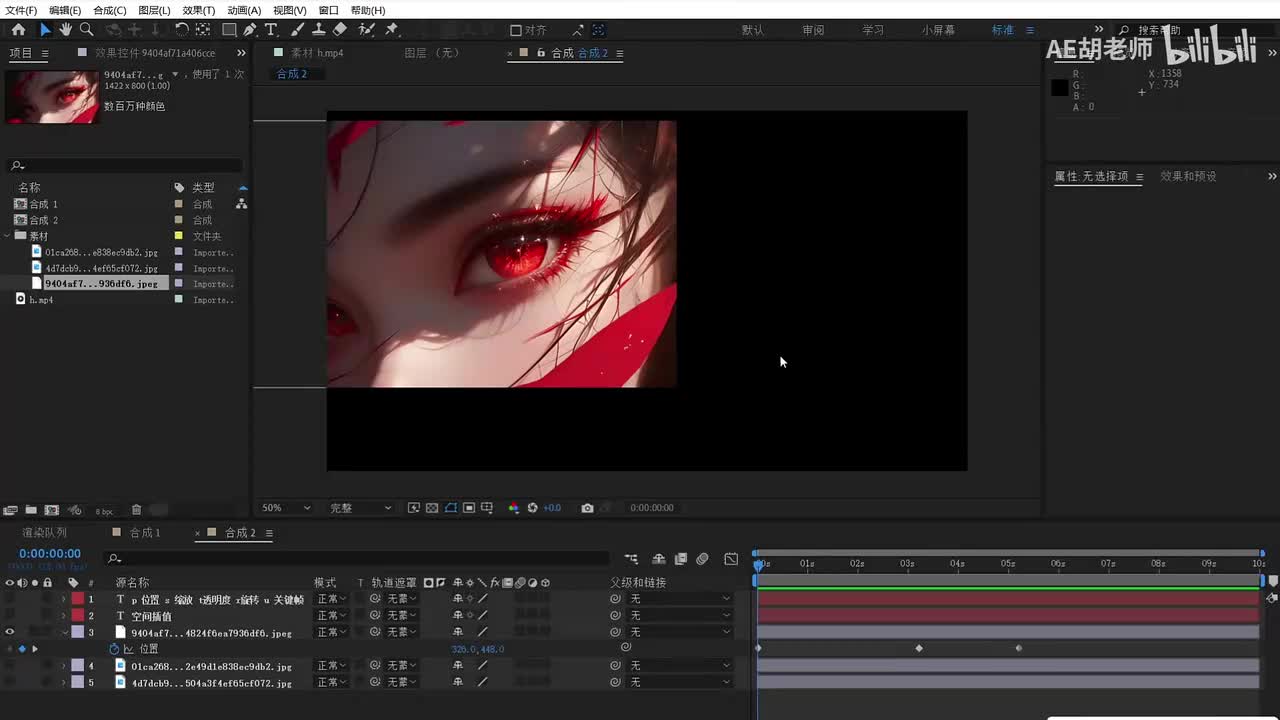
Task: Expand layer 1 with its twirl arrow
Action: point(64,599)
